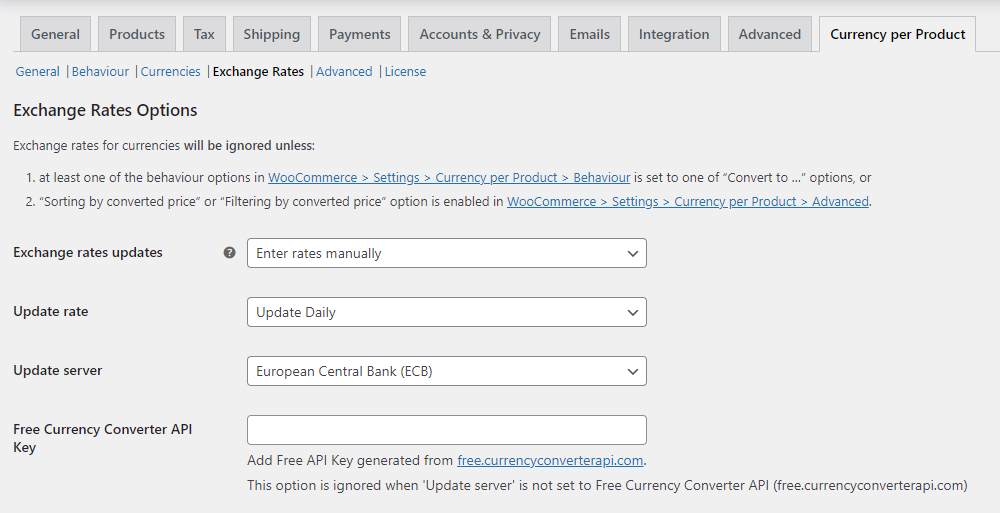This screenshot has height=513, width=1000.
Task: Follow the Currency per Product > Advanced link
Action: 687,202
